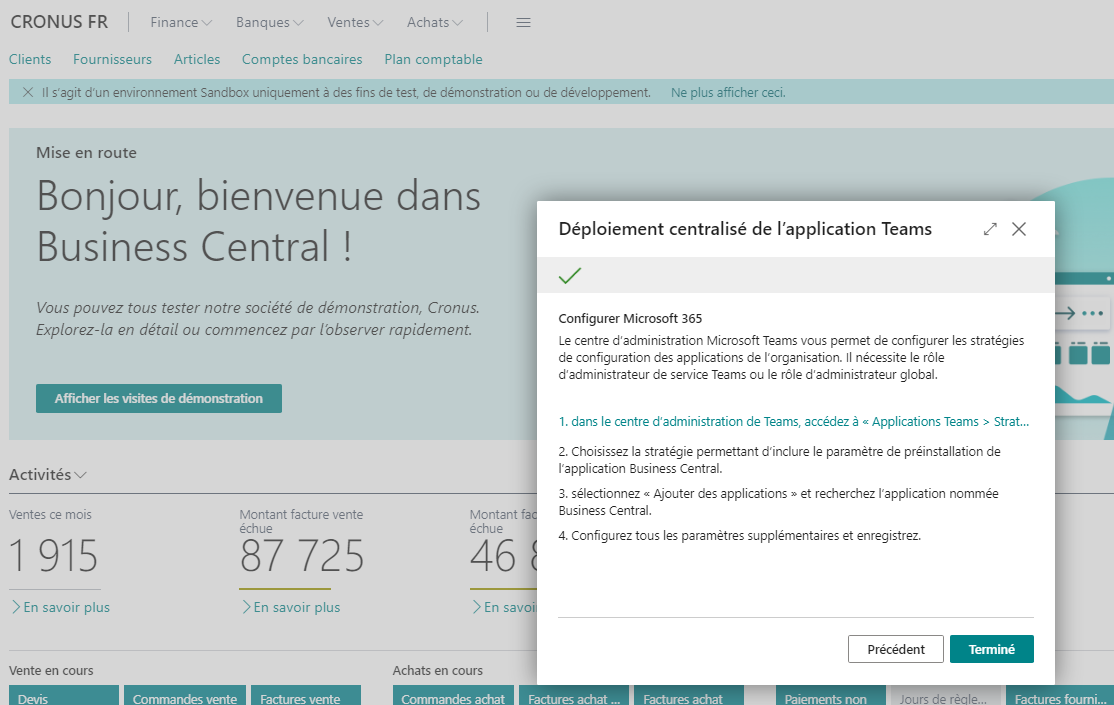Follow the Teams admin center step link

[794, 421]
